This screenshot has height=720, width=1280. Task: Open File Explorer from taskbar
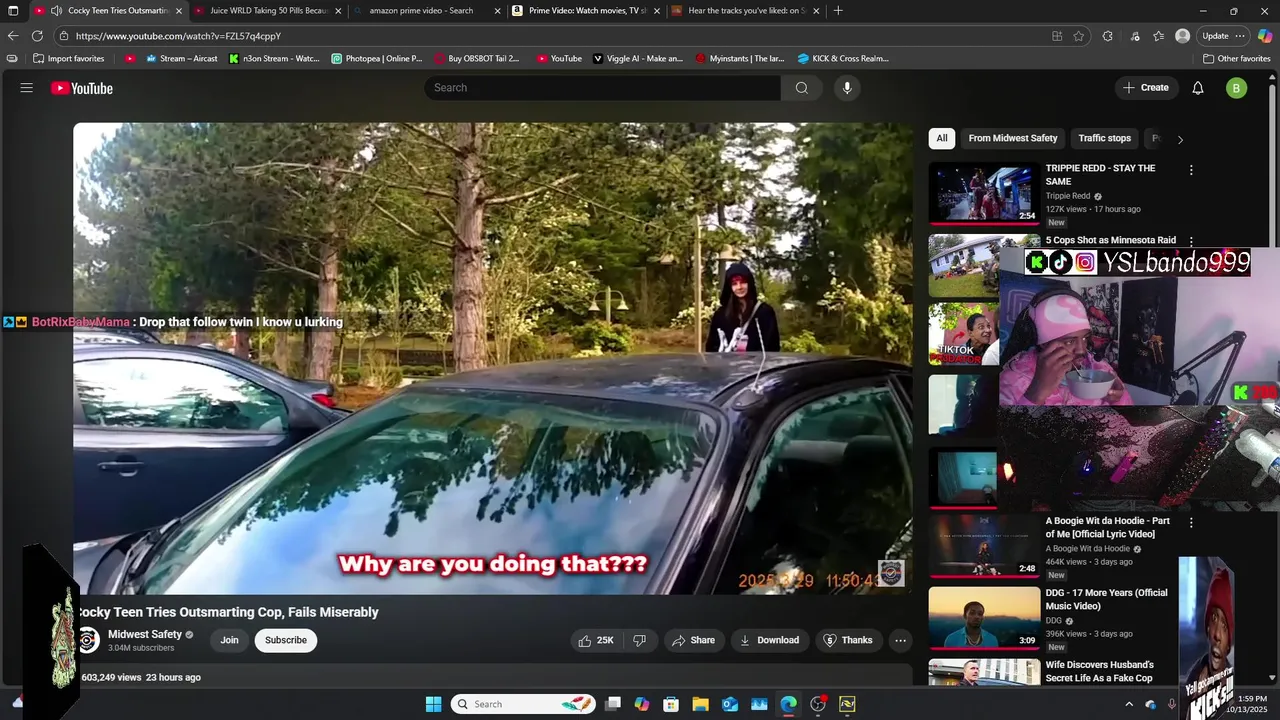coord(701,704)
